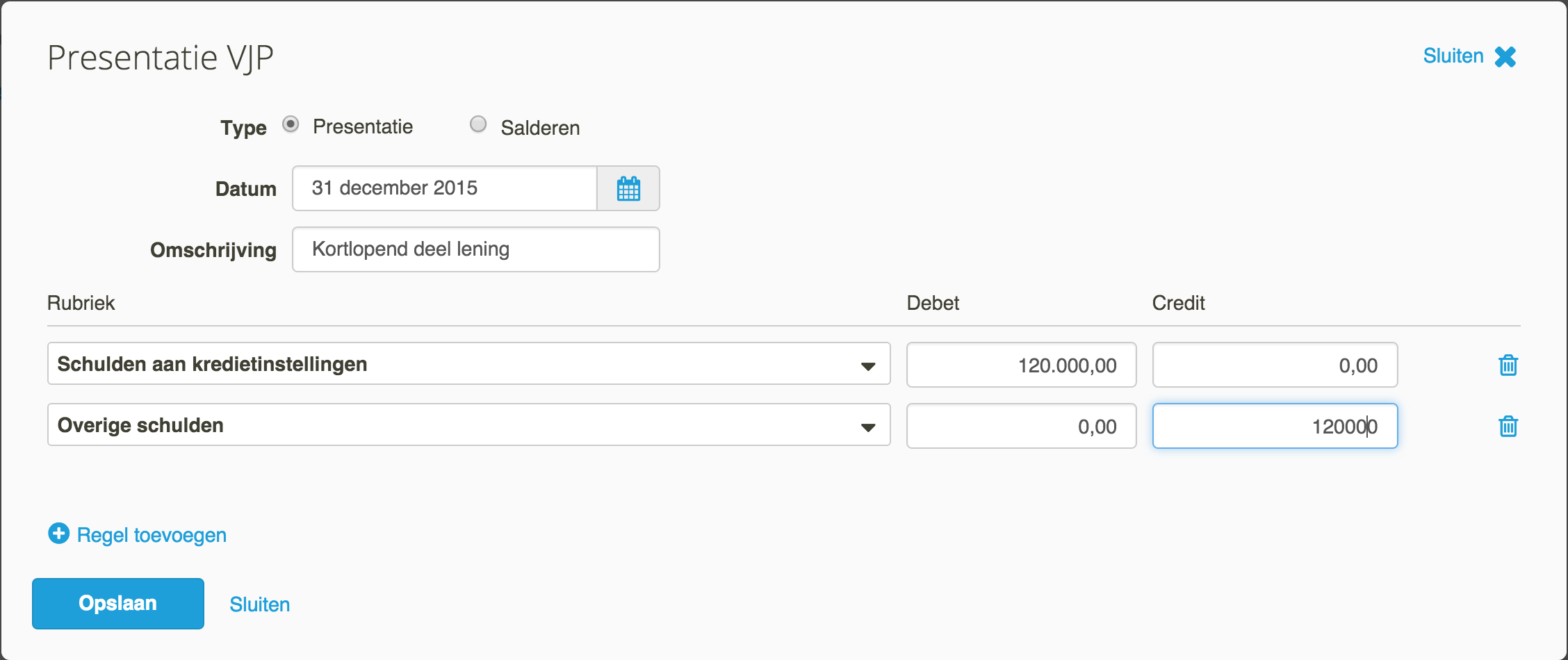The image size is (1568, 660).
Task: Click the blue X close icon
Action: pyautogui.click(x=1505, y=56)
